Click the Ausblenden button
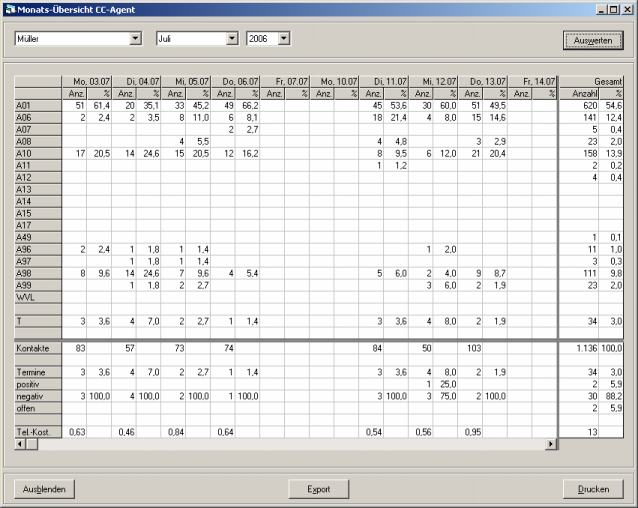 [x=45, y=489]
